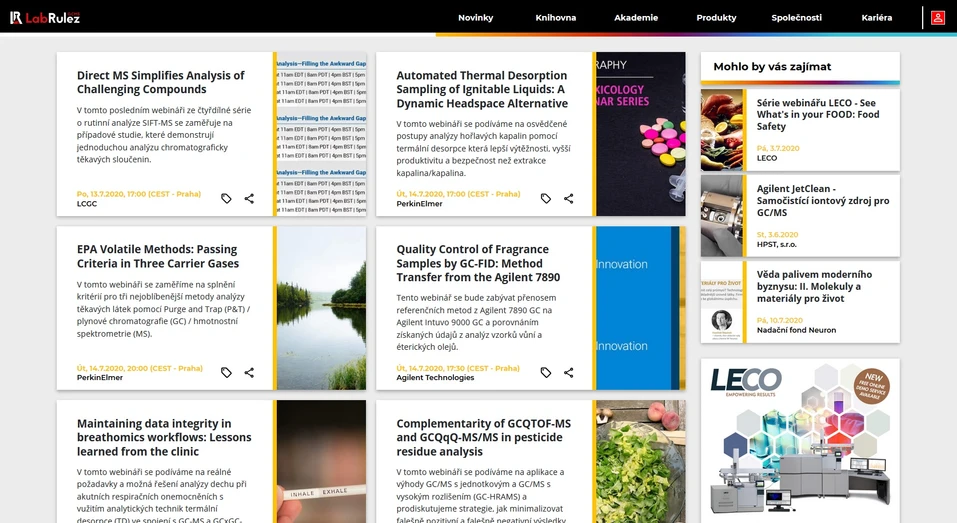Click the Nadační fond Neuron label
The image size is (957, 523).
pos(796,330)
